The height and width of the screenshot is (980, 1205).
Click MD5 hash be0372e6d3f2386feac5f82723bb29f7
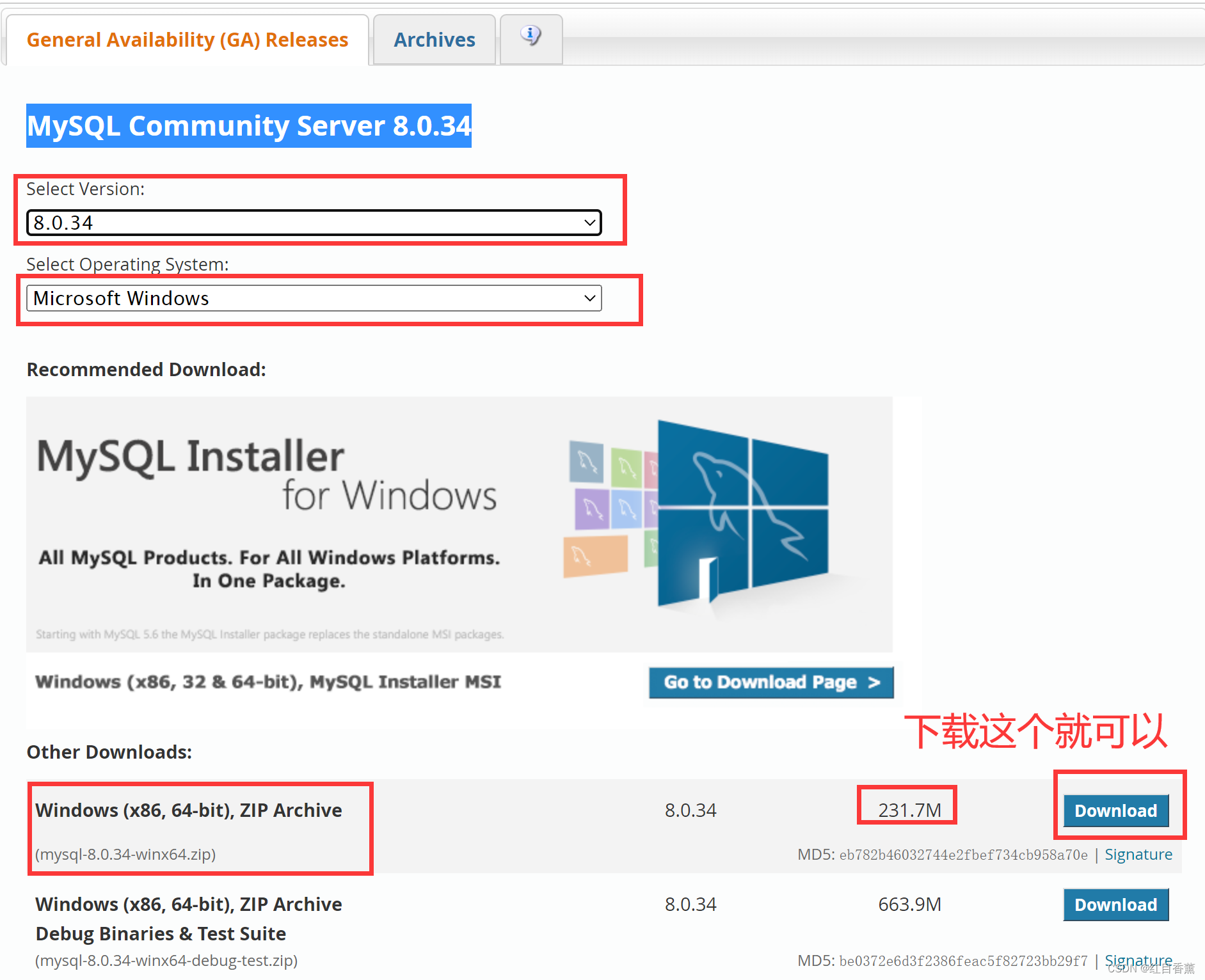(963, 961)
